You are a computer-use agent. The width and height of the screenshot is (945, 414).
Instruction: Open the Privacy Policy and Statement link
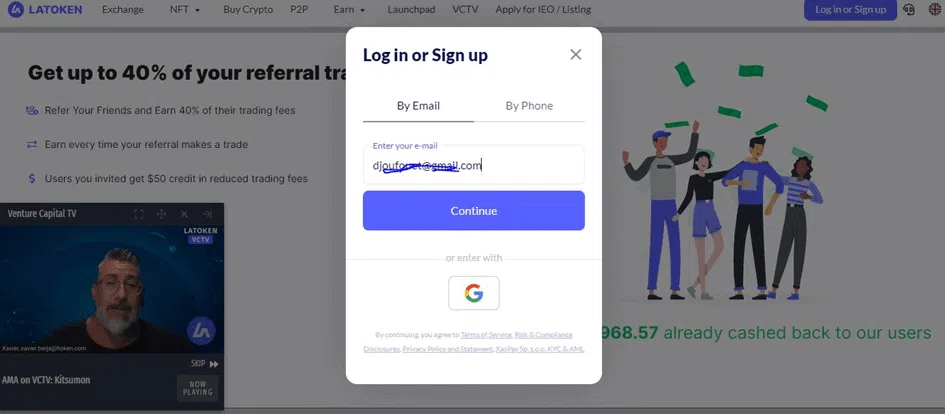click(448, 349)
